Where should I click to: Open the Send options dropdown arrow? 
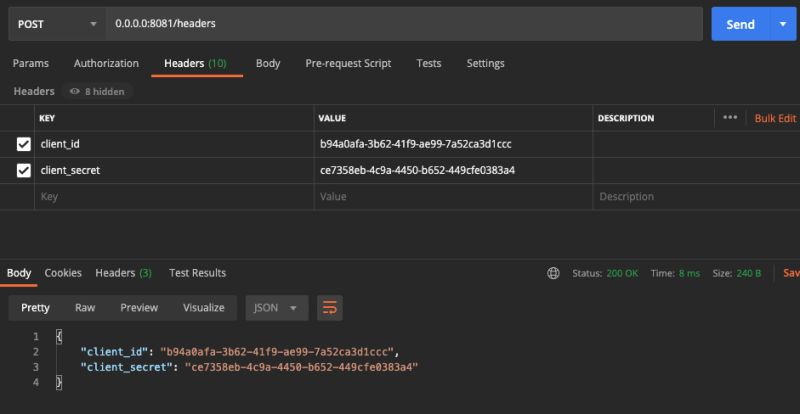coord(783,24)
